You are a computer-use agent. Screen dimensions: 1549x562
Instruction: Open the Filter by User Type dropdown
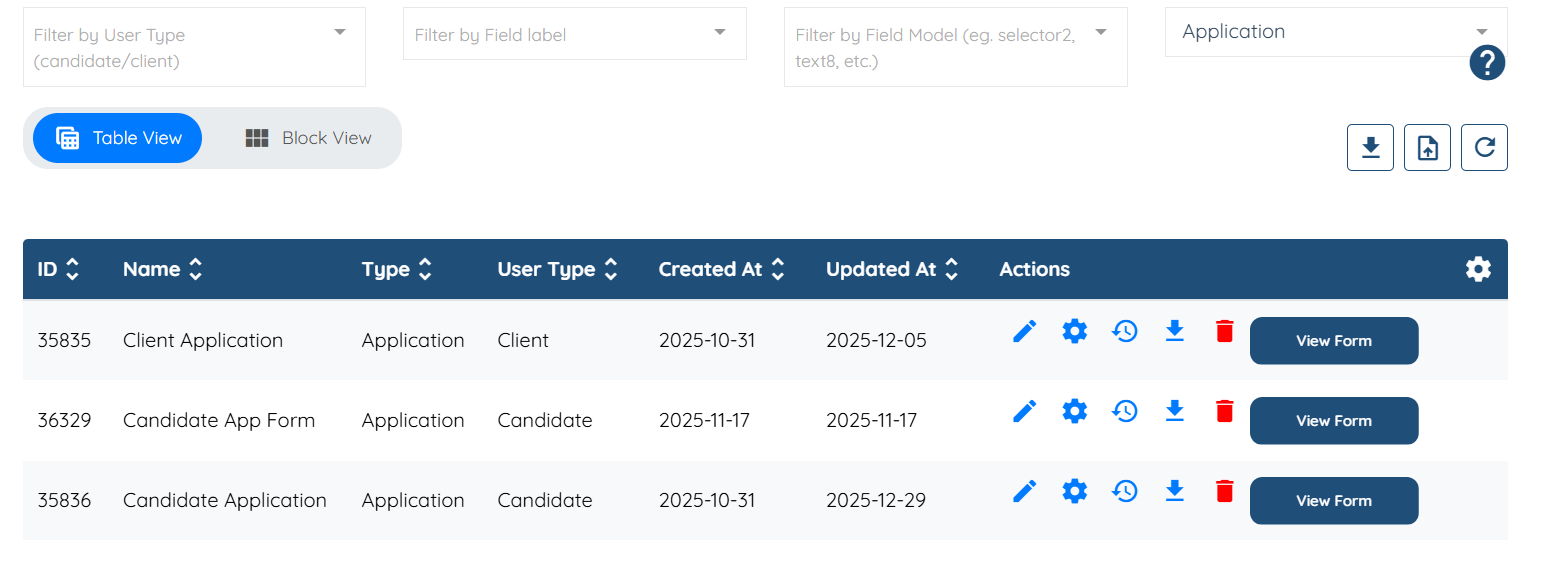194,47
